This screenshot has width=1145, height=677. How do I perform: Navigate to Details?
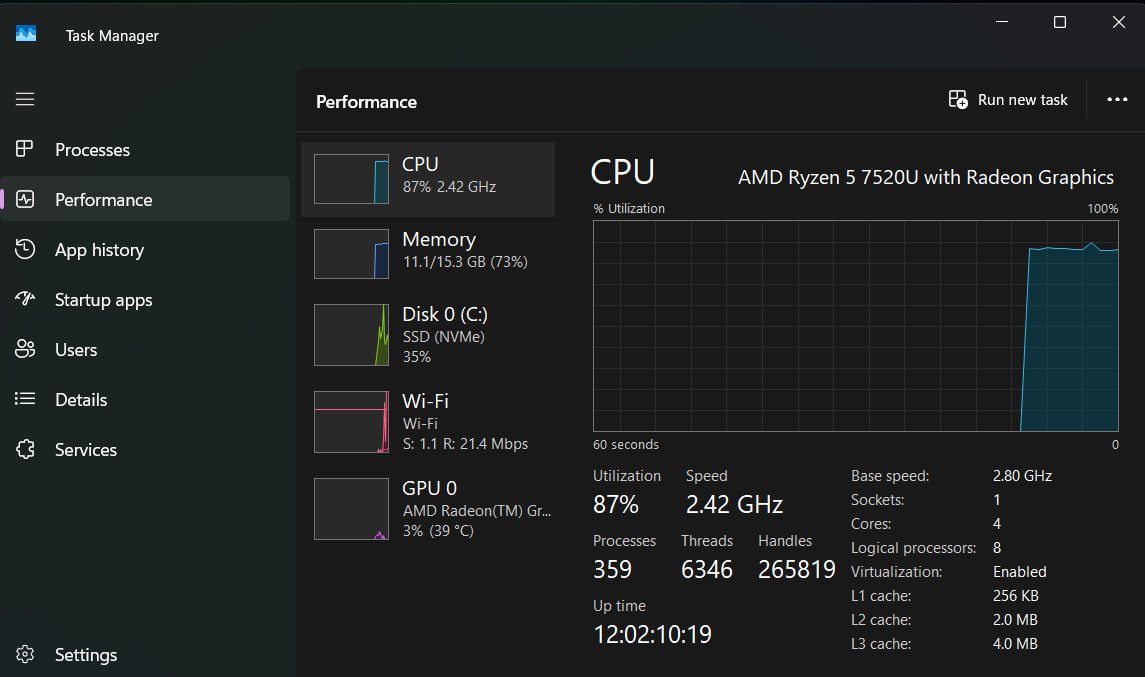click(146, 400)
